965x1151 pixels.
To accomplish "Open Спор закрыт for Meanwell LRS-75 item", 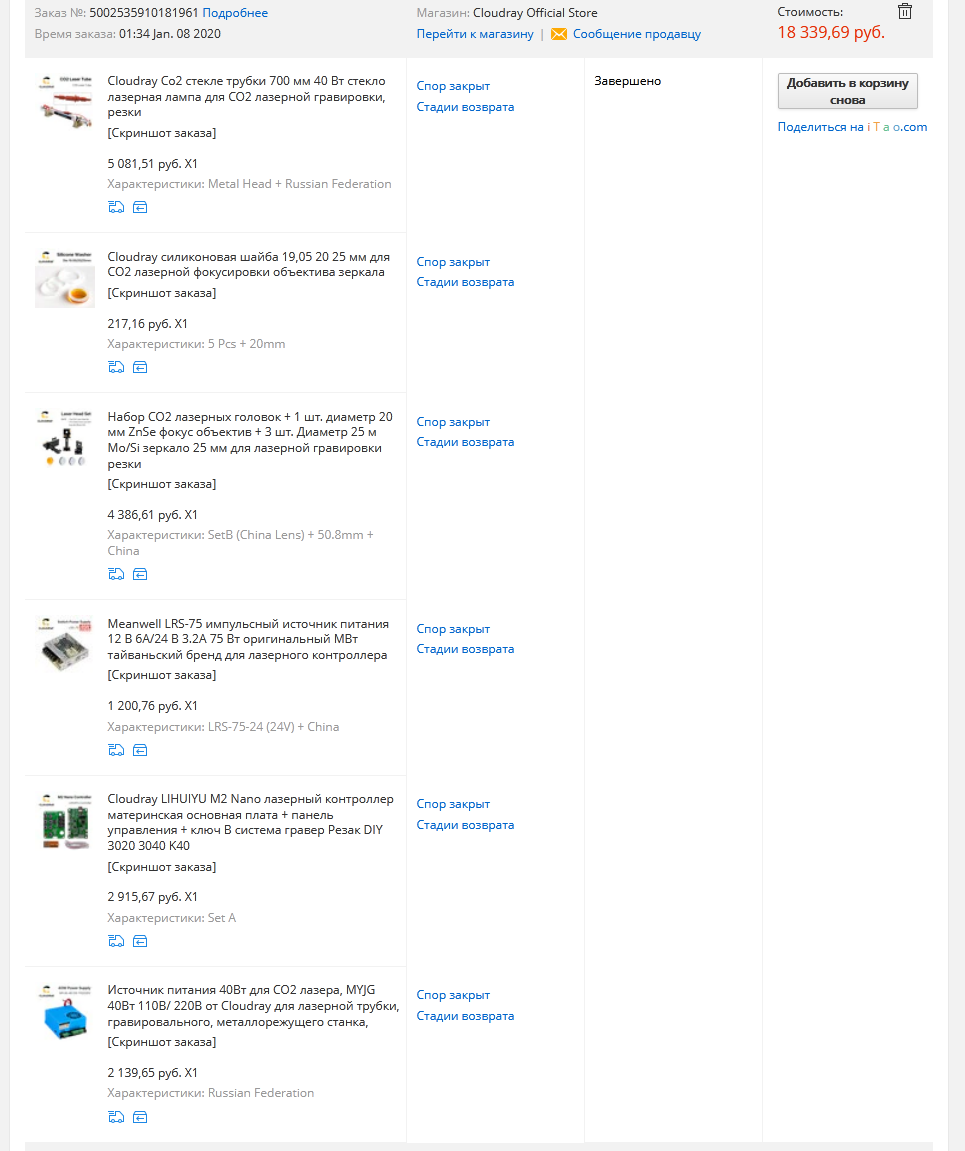I will point(453,629).
